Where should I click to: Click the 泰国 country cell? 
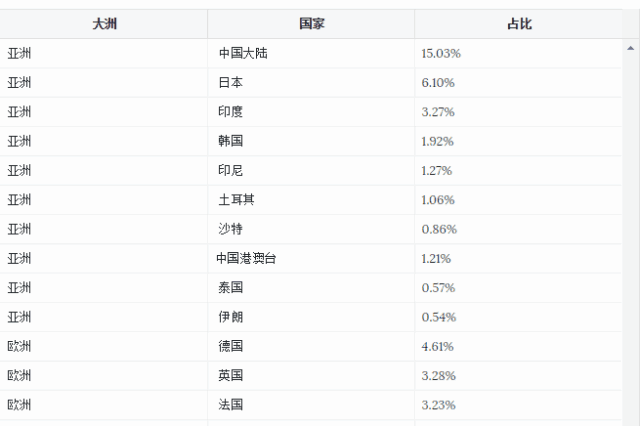pos(231,288)
